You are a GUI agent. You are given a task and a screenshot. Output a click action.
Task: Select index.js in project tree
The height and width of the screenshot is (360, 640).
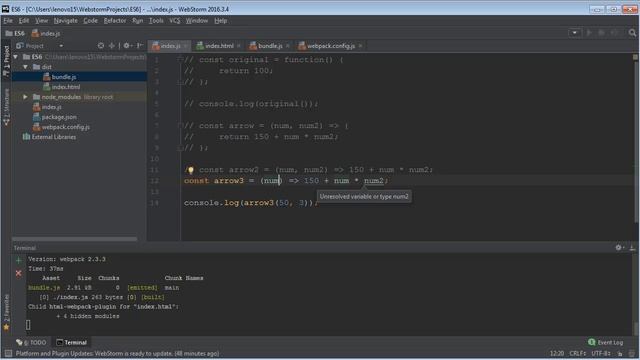(47, 107)
